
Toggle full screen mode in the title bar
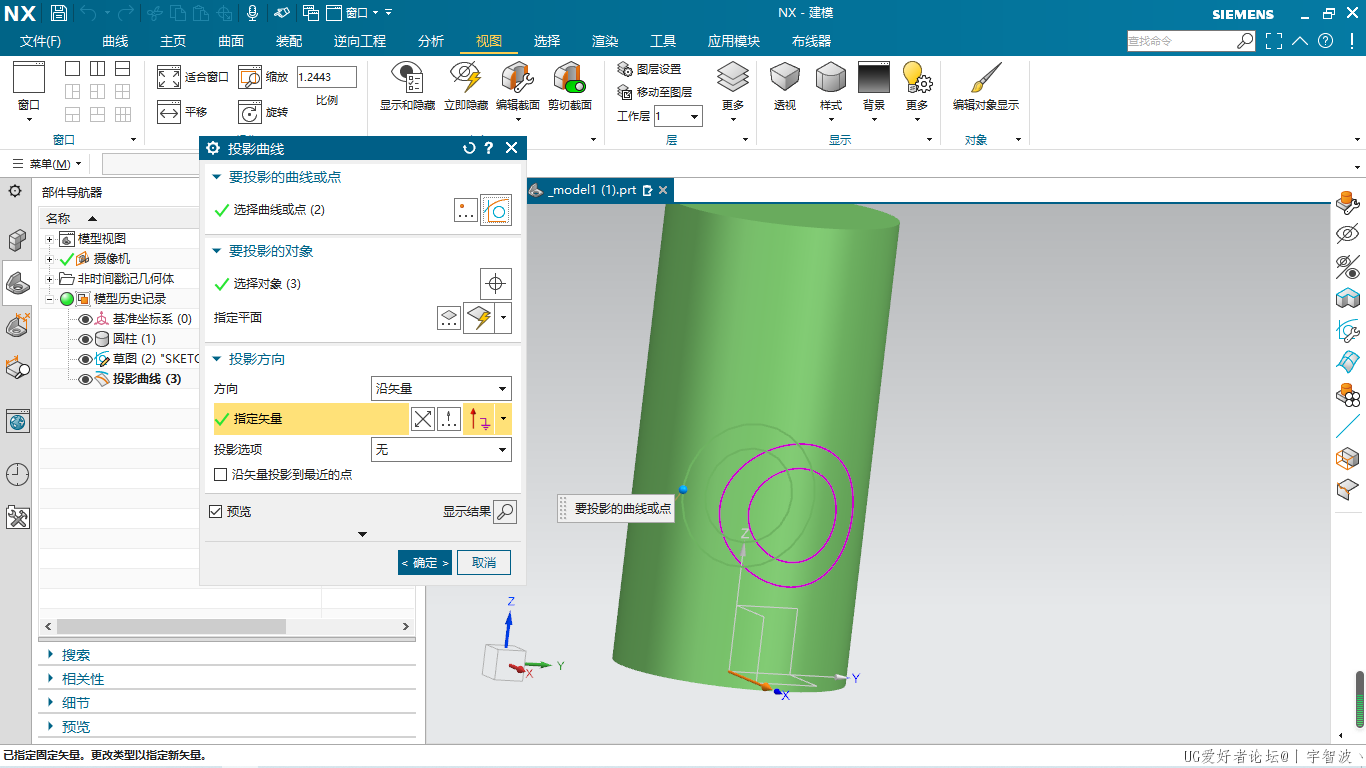click(1273, 41)
